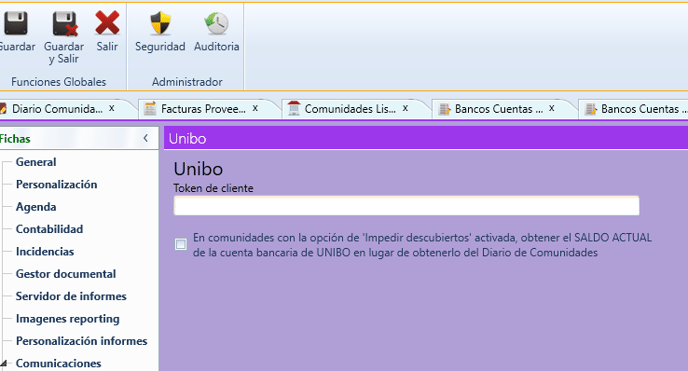Image resolution: width=688 pixels, height=371 pixels.
Task: Close the Comunidades Lis... tab
Action: [405, 108]
